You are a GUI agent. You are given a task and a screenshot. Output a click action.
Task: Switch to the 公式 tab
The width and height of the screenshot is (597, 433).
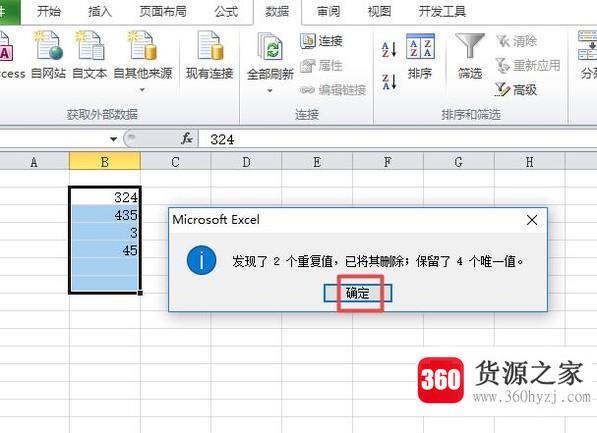(x=226, y=11)
